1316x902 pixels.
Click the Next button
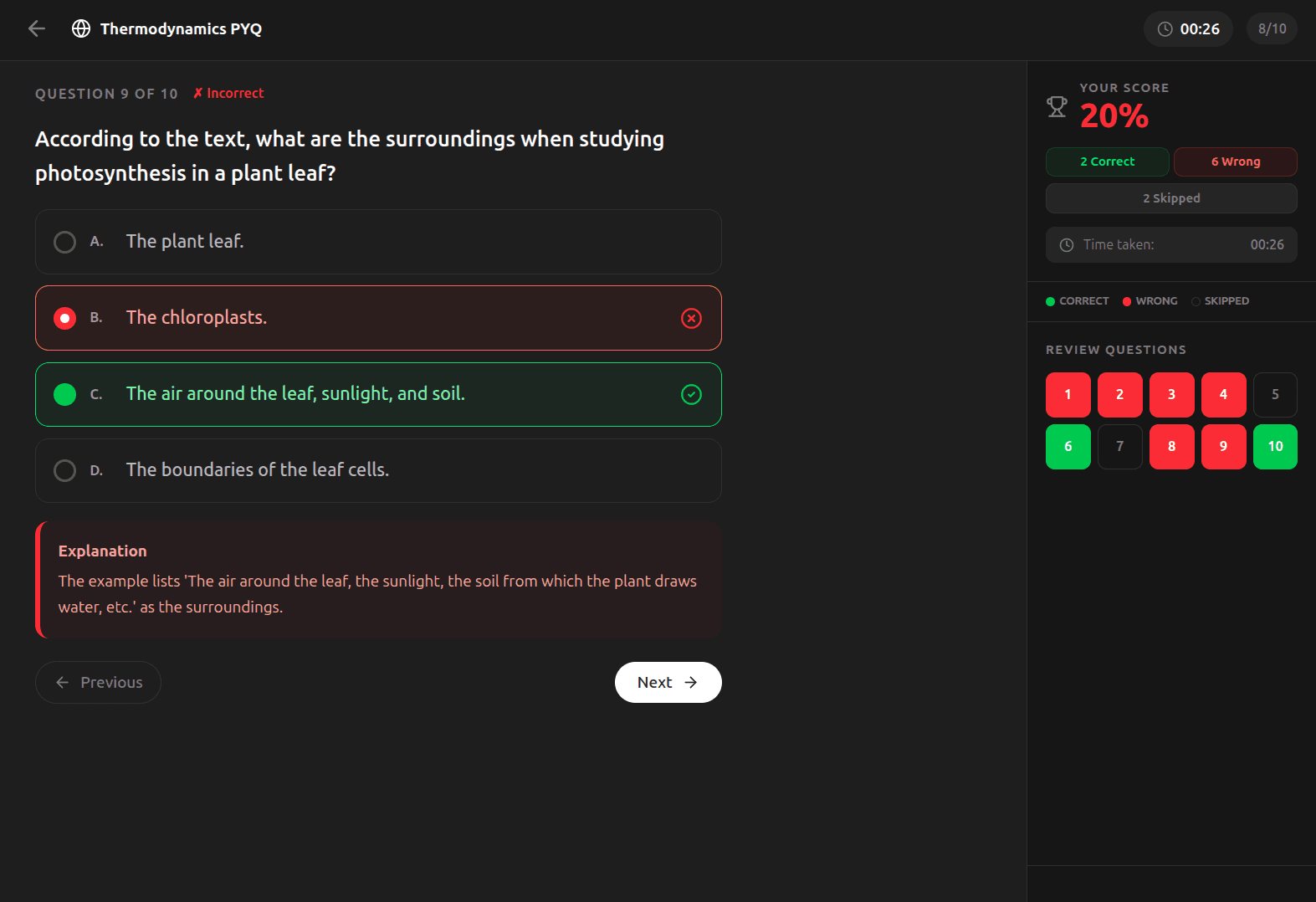(x=668, y=683)
